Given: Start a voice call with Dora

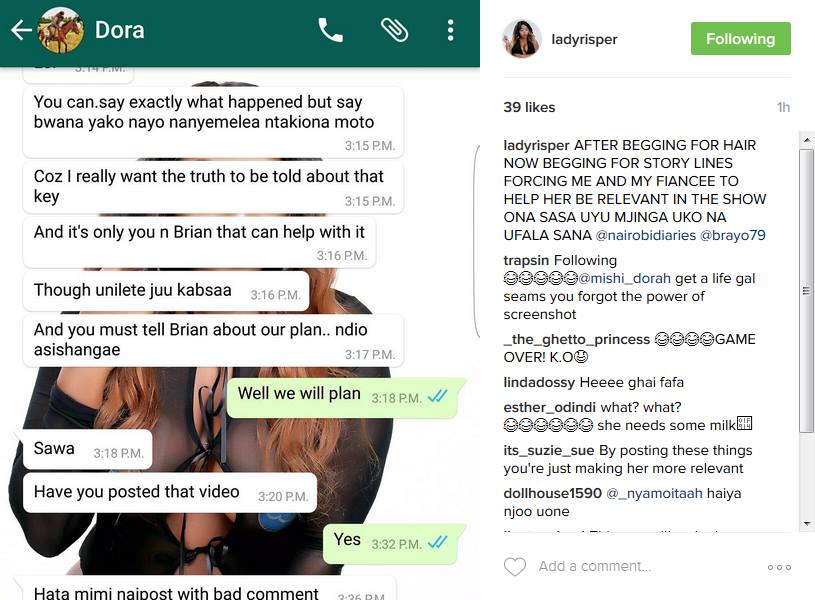Looking at the screenshot, I should (331, 30).
